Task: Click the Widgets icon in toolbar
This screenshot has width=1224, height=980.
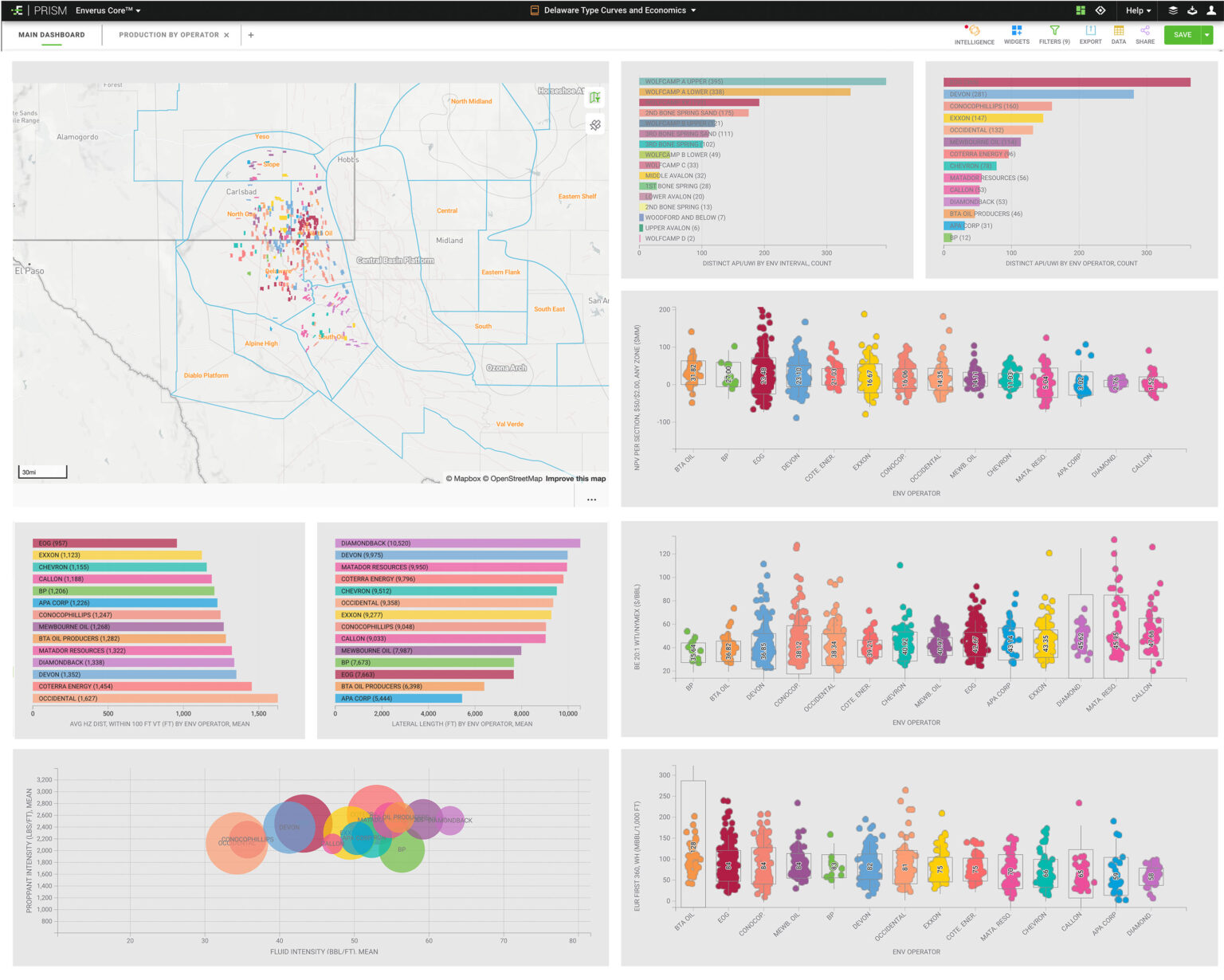Action: [1016, 31]
